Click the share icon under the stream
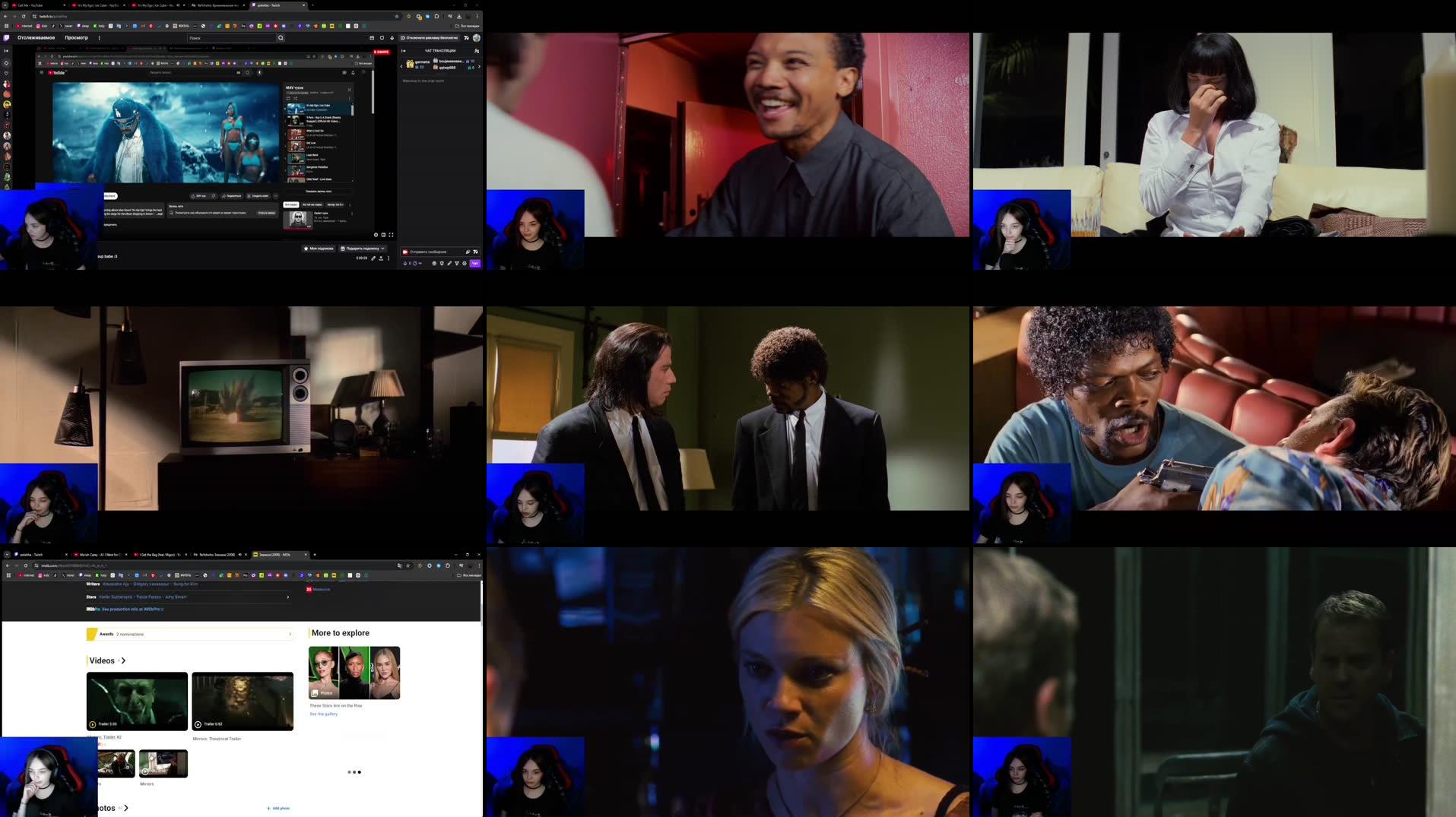 coord(381,258)
